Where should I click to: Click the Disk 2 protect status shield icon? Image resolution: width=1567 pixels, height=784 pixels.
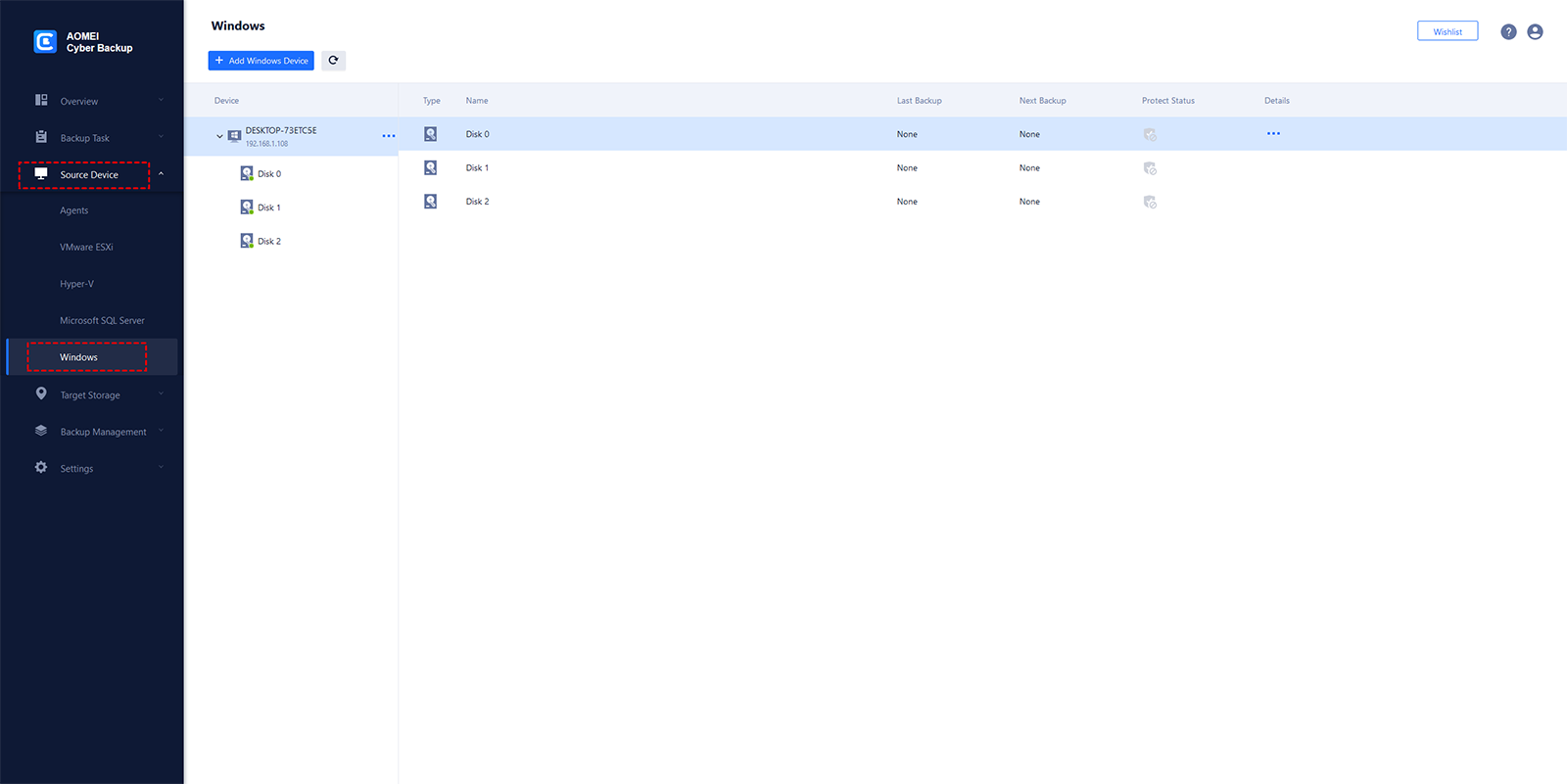coord(1150,203)
